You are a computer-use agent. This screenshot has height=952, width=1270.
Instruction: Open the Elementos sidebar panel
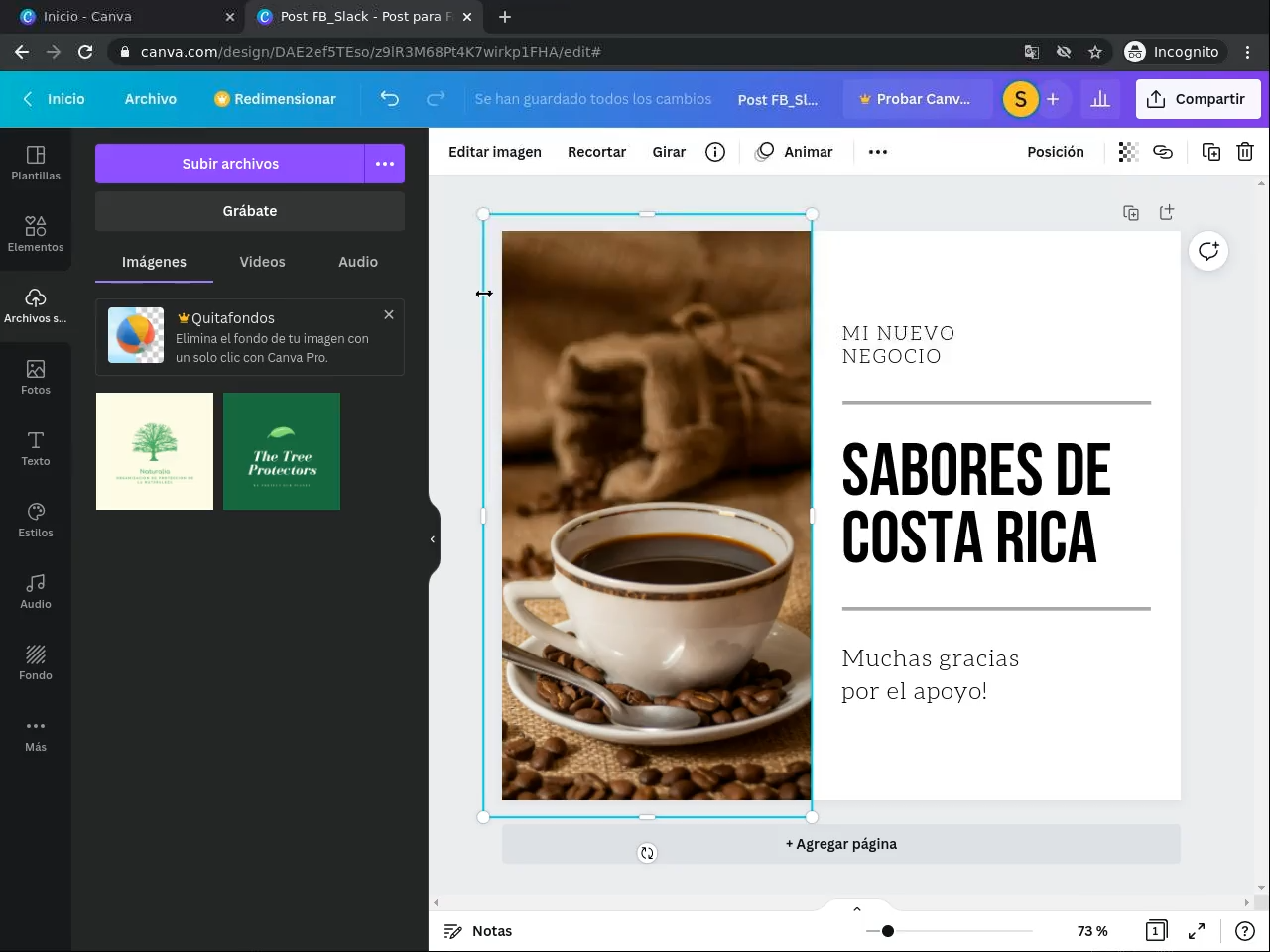(x=36, y=234)
